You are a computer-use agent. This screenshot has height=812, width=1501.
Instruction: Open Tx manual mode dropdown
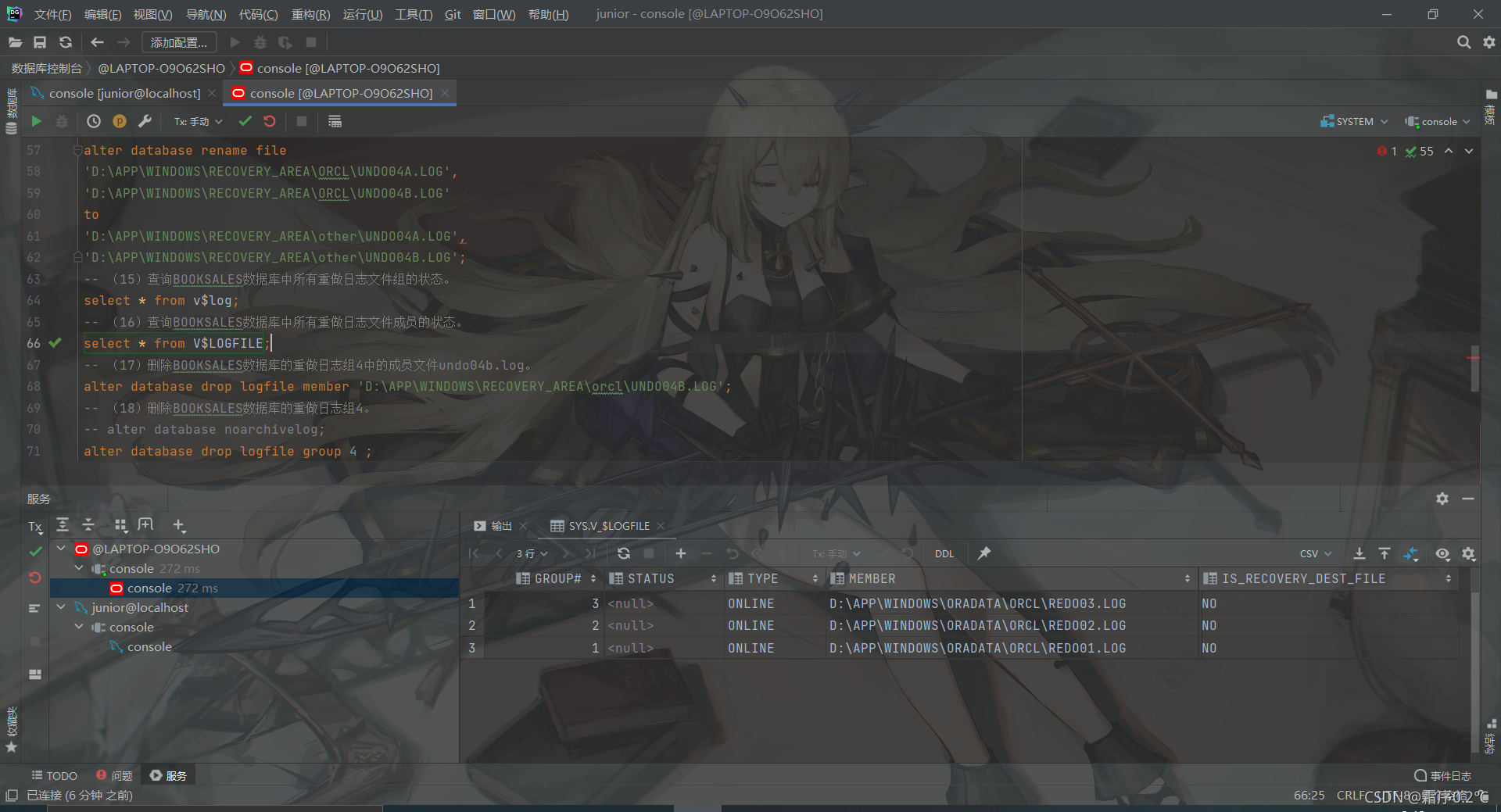pyautogui.click(x=199, y=121)
